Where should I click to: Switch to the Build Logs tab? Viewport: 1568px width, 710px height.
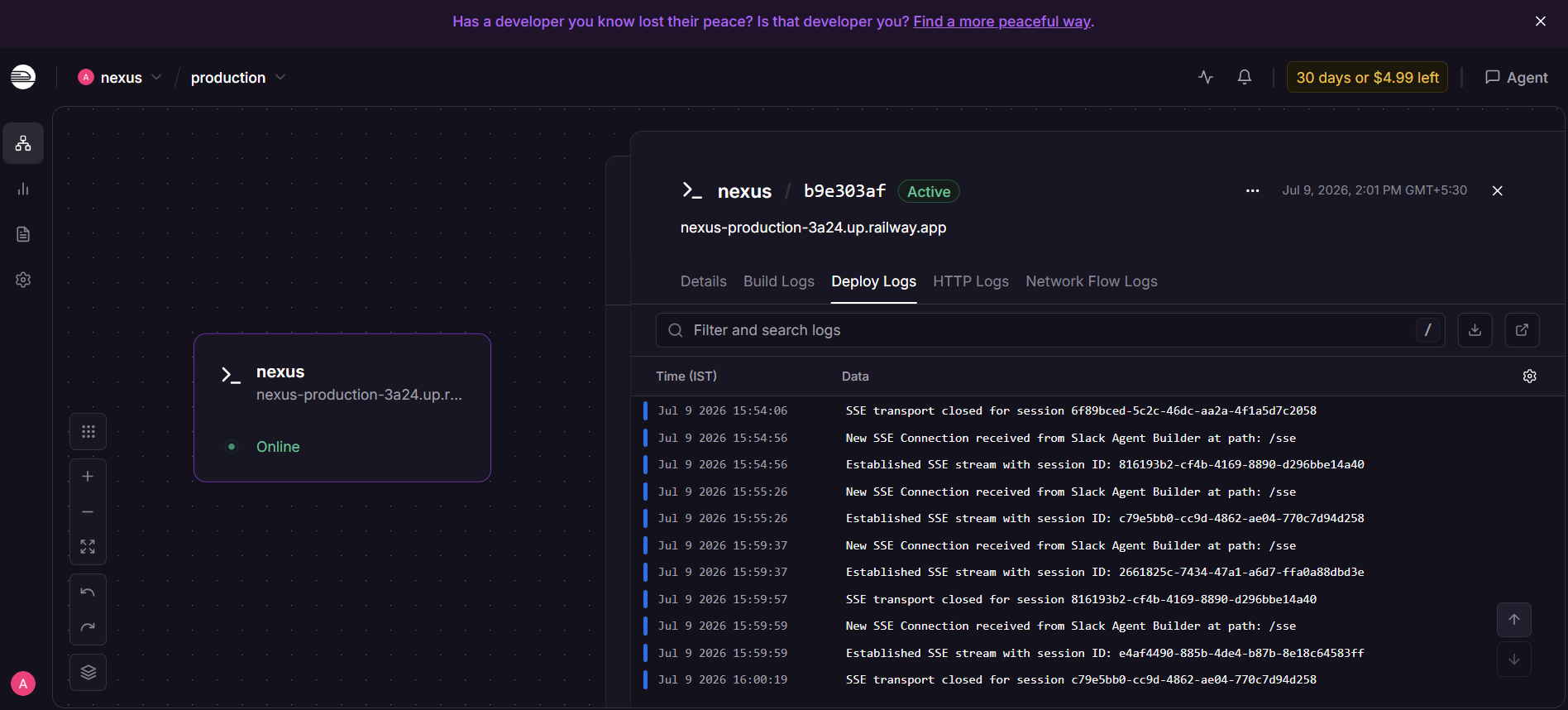[x=779, y=281]
